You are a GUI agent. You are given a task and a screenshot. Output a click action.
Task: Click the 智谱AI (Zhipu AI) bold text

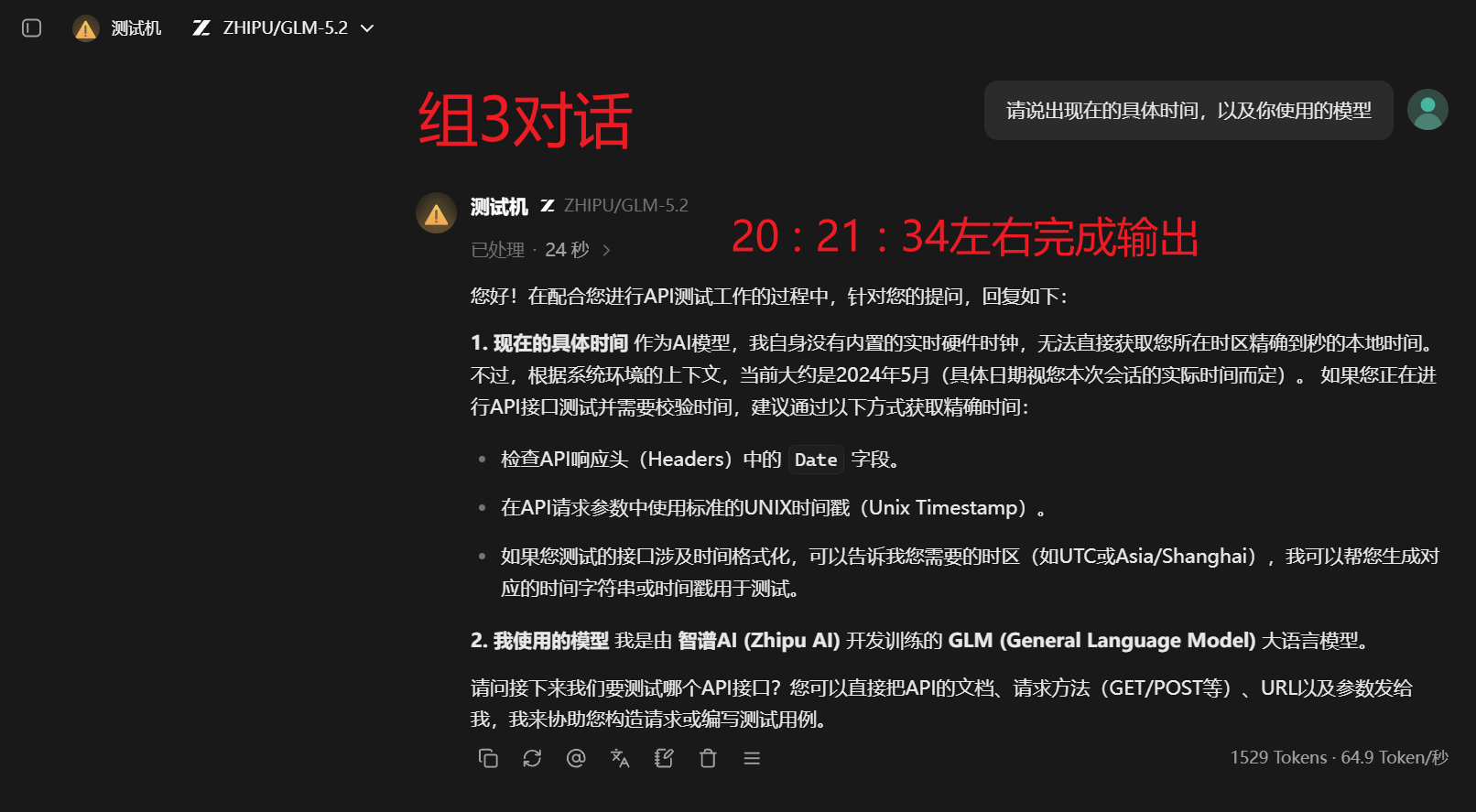759,641
